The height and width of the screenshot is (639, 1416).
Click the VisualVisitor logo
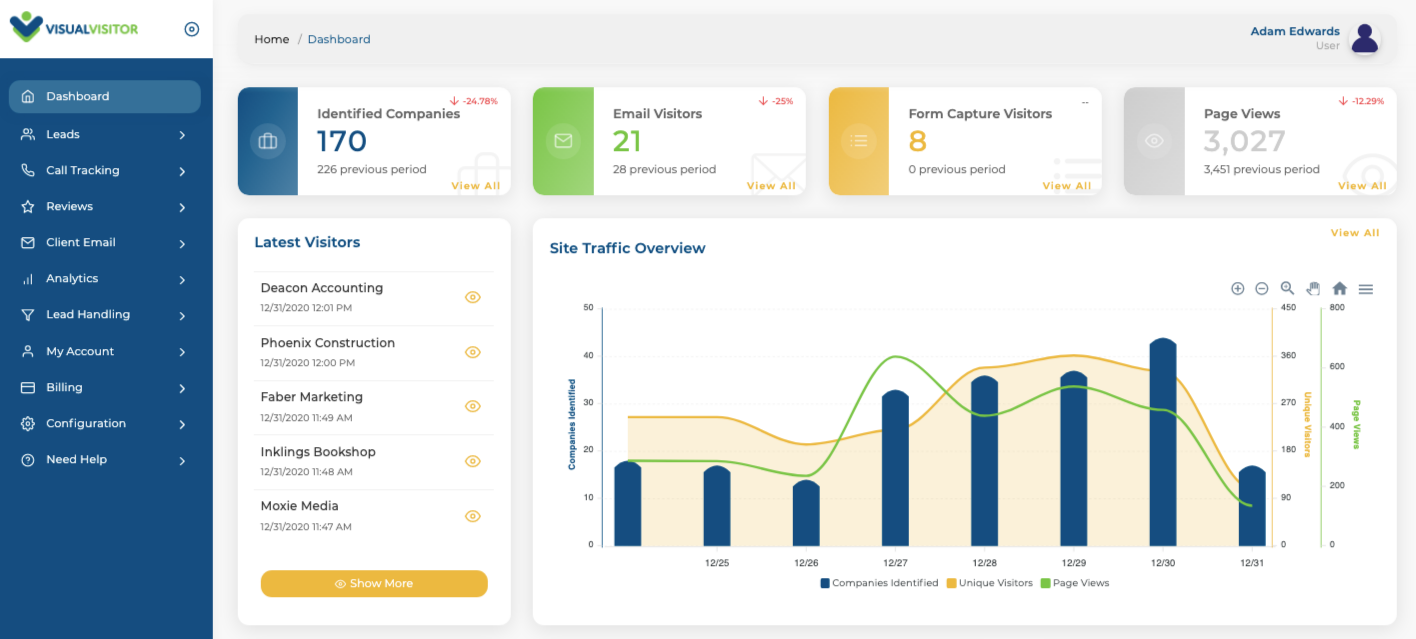74,28
